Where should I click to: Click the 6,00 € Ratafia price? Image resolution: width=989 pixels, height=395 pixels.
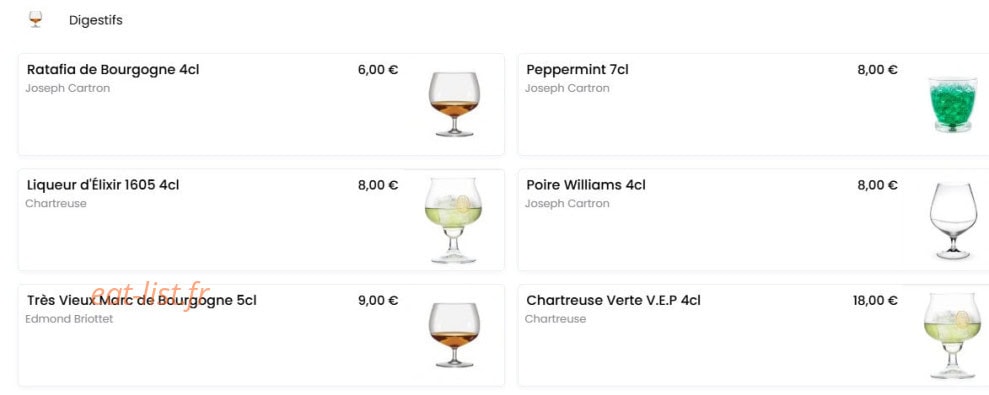point(378,70)
